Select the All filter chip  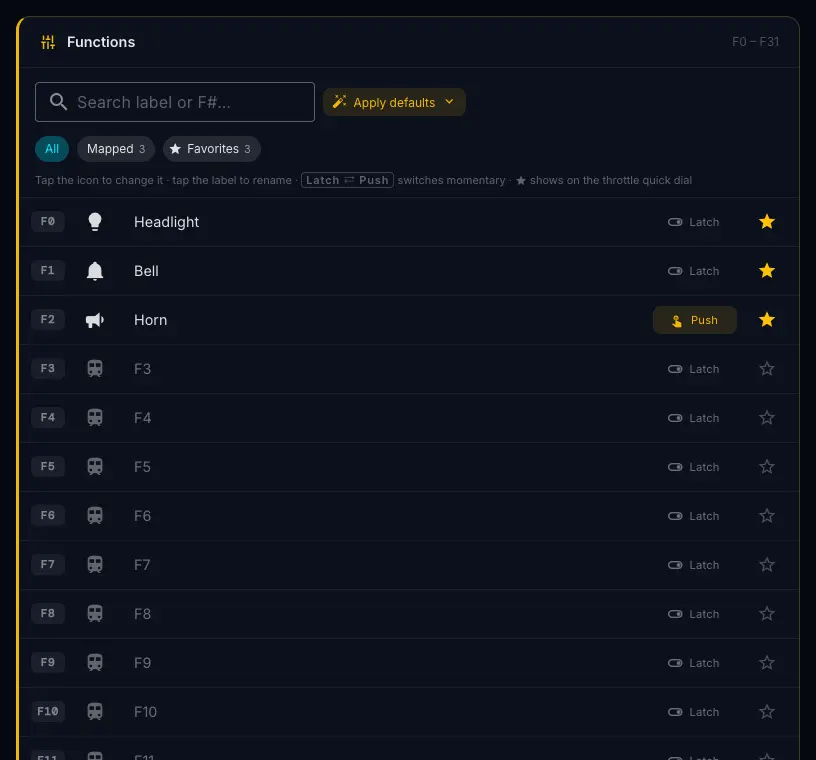(x=52, y=148)
